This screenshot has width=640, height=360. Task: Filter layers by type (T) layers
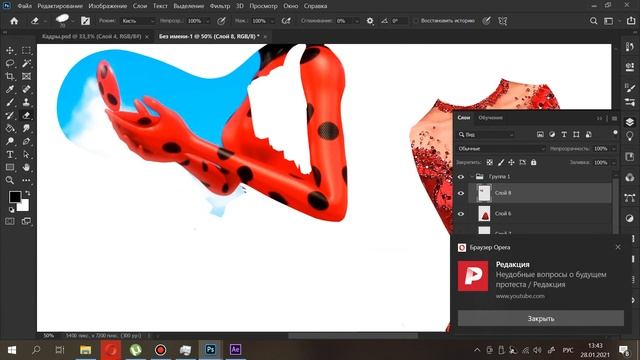pos(564,134)
